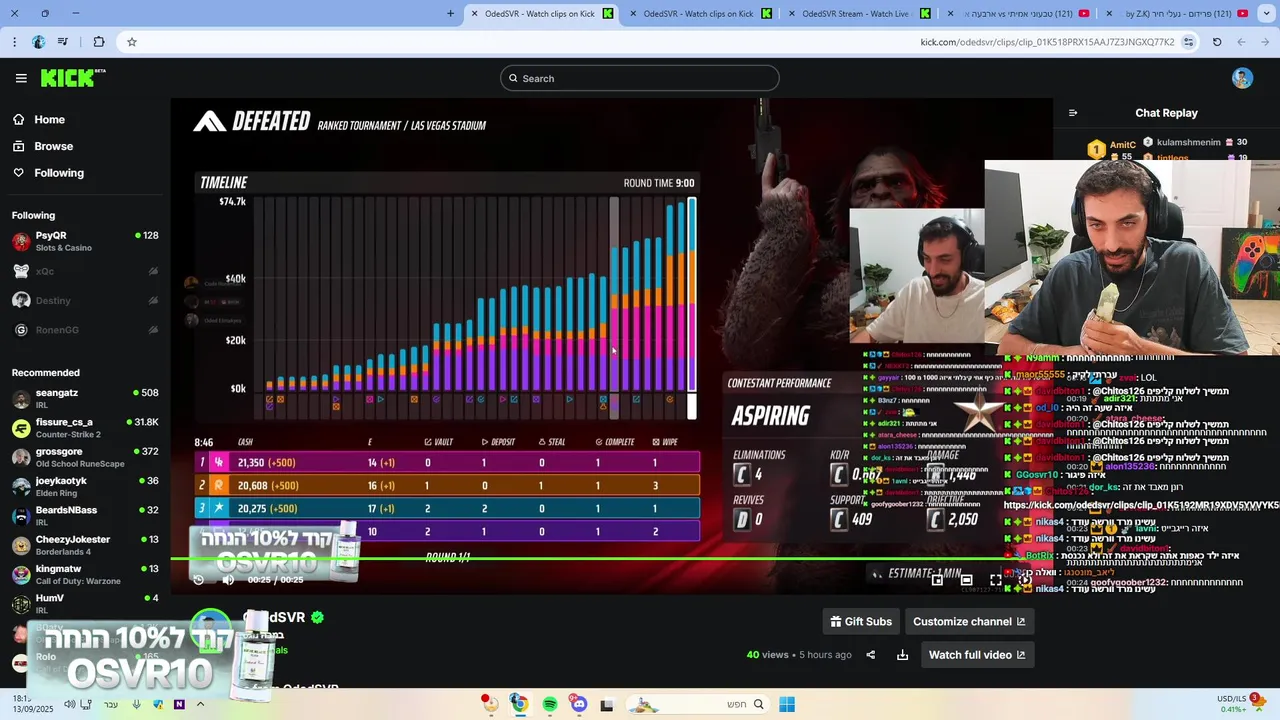Open Chrome three-dot menu
Image resolution: width=1280 pixels, height=720 pixels.
[x=14, y=42]
